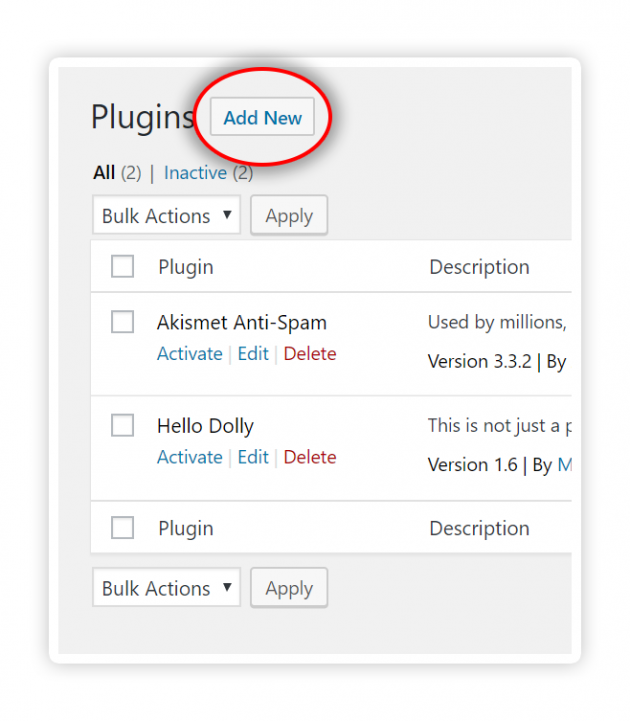Click the top Bulk Actions dropdown arrow

(227, 214)
